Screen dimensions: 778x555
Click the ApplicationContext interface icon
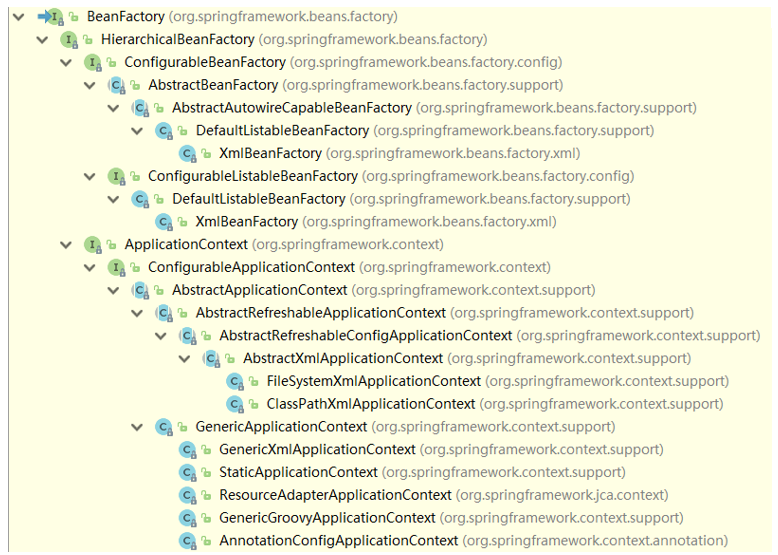pos(92,244)
